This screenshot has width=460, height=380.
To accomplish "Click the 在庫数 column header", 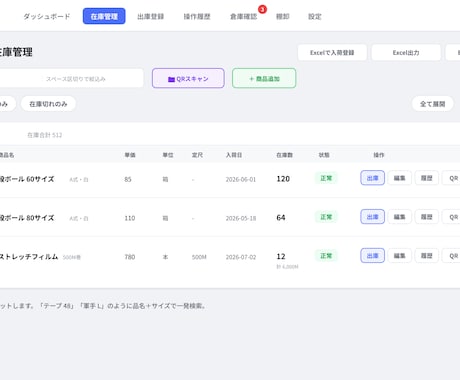I will [285, 155].
